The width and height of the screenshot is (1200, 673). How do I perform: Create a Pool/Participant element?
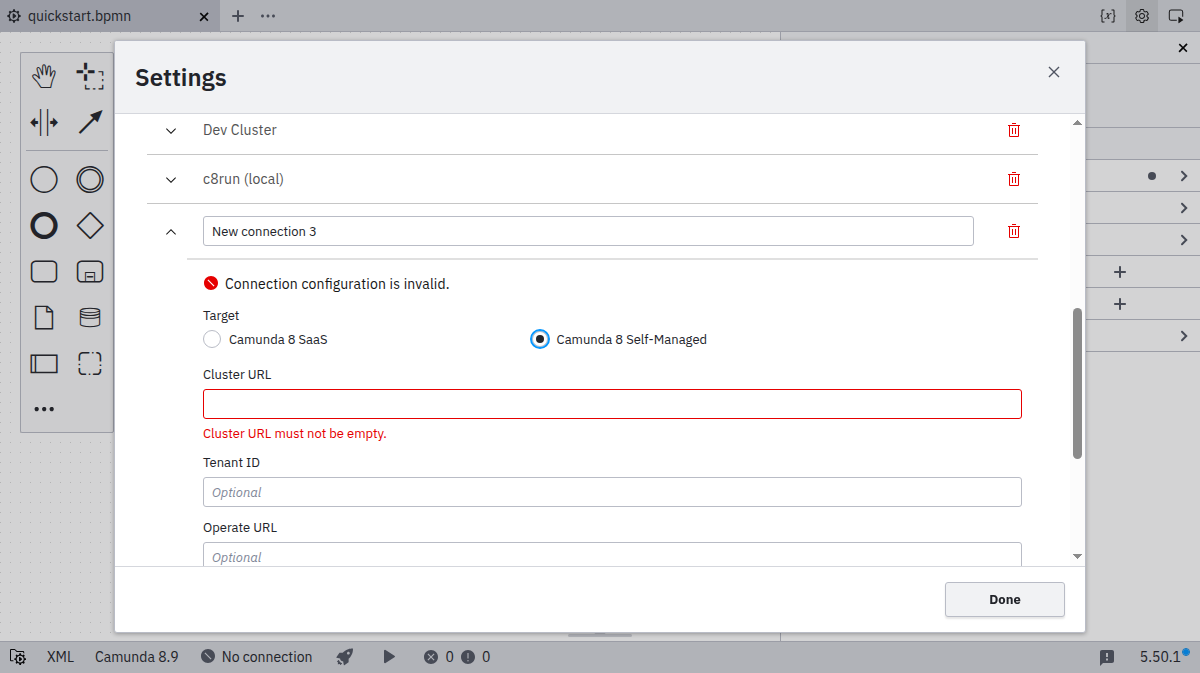tap(44, 364)
